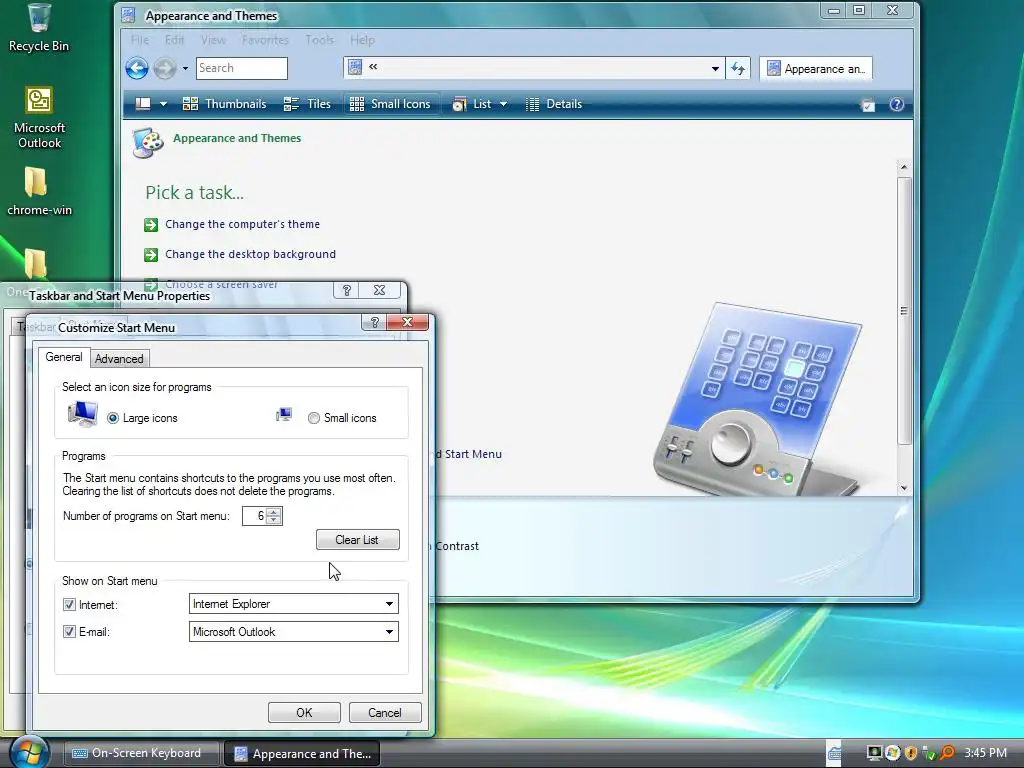Open the chrome-win folder on desktop
1024x768 pixels.
click(38, 191)
